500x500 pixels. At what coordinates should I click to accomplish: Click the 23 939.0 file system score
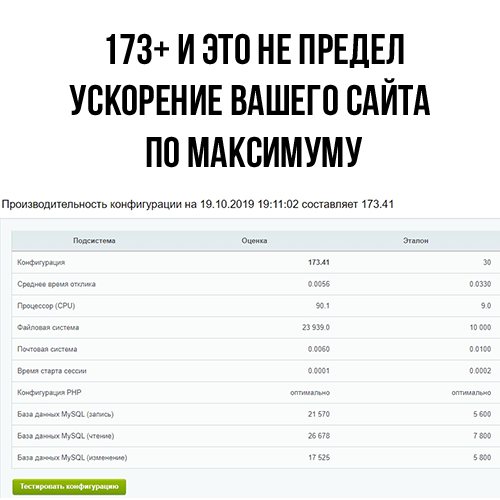pyautogui.click(x=316, y=327)
